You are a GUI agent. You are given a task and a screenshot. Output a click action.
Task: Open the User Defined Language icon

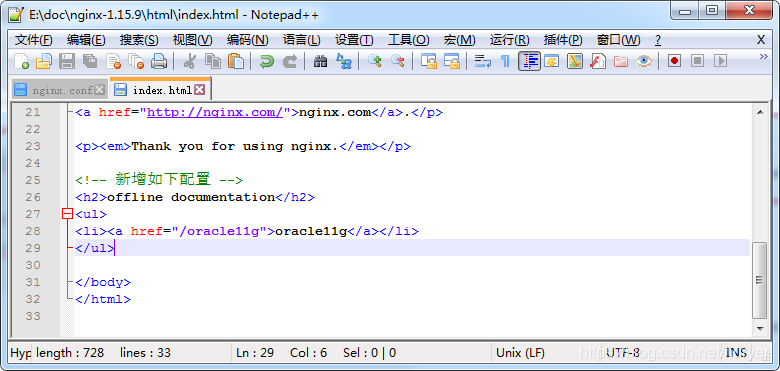pos(551,61)
